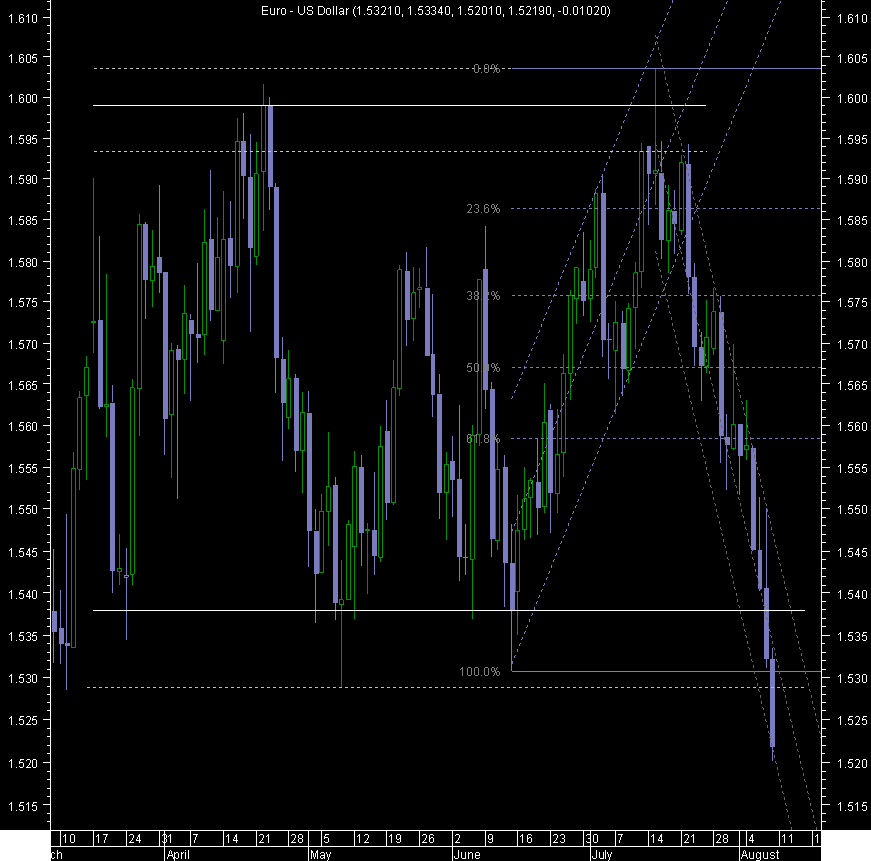This screenshot has height=861, width=871.
Task: Click 1.610 on the left price axis
Action: [x=23, y=18]
